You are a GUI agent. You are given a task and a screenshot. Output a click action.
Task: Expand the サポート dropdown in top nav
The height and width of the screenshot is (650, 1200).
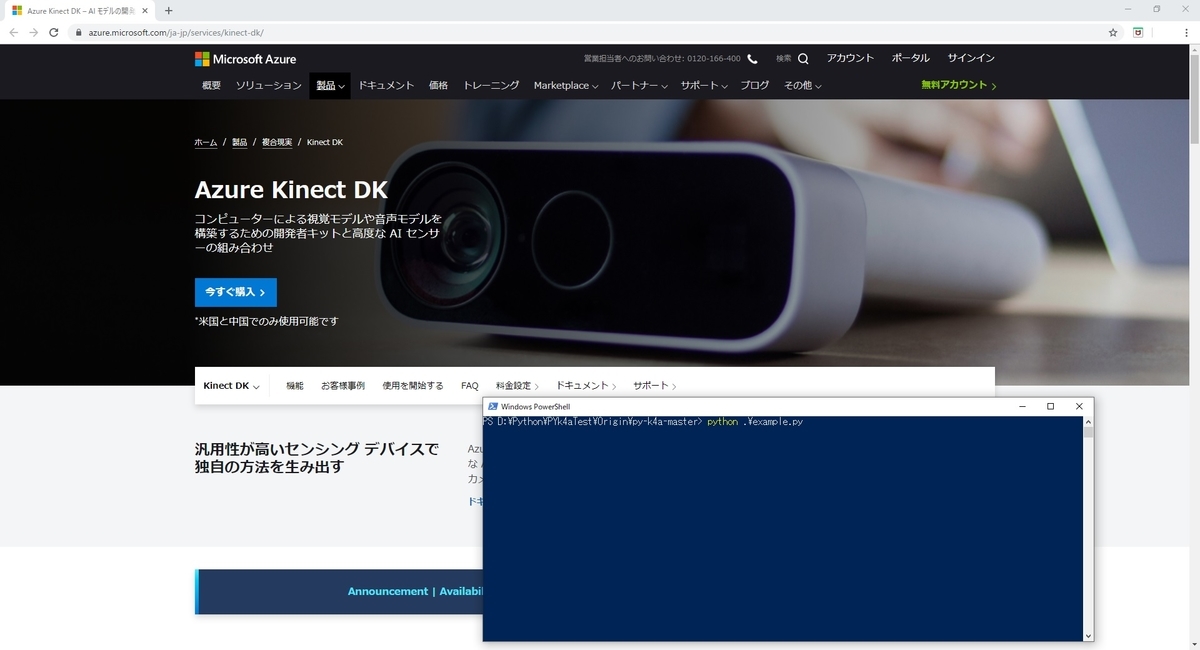pyautogui.click(x=704, y=86)
